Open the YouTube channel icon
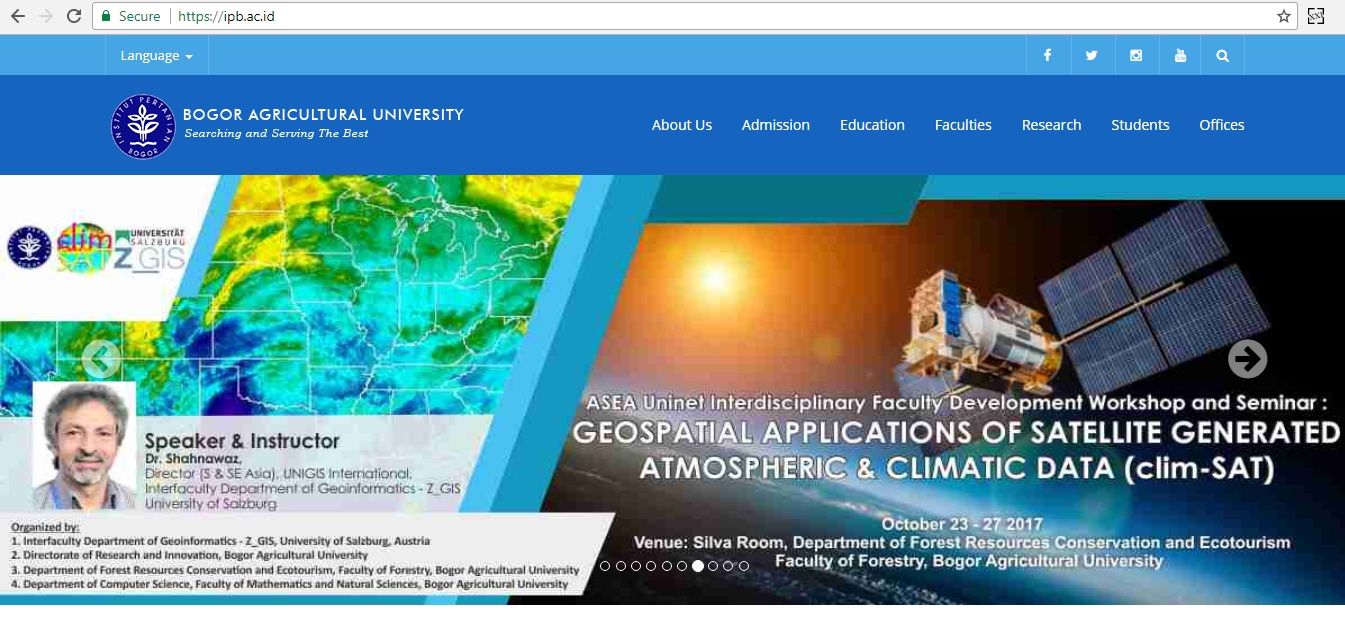This screenshot has height=641, width=1345. [x=1180, y=55]
